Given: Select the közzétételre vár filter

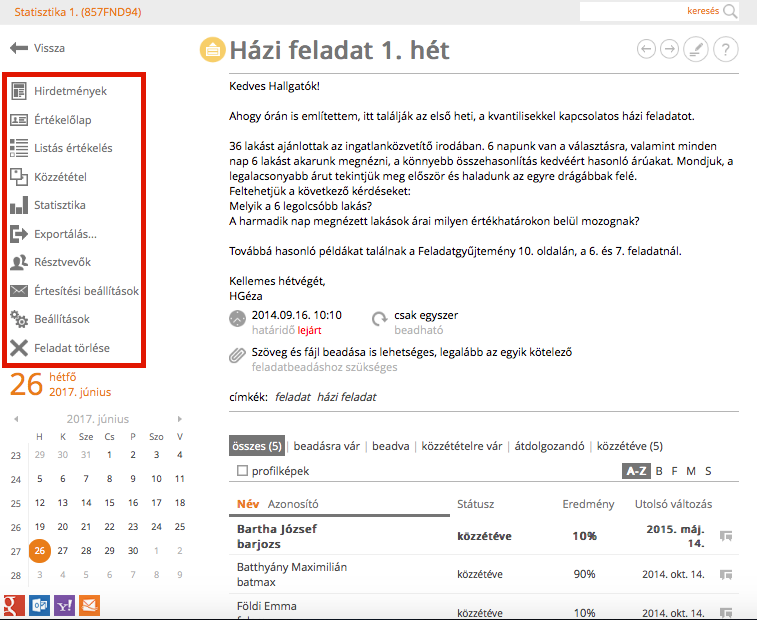Looking at the screenshot, I should point(462,446).
